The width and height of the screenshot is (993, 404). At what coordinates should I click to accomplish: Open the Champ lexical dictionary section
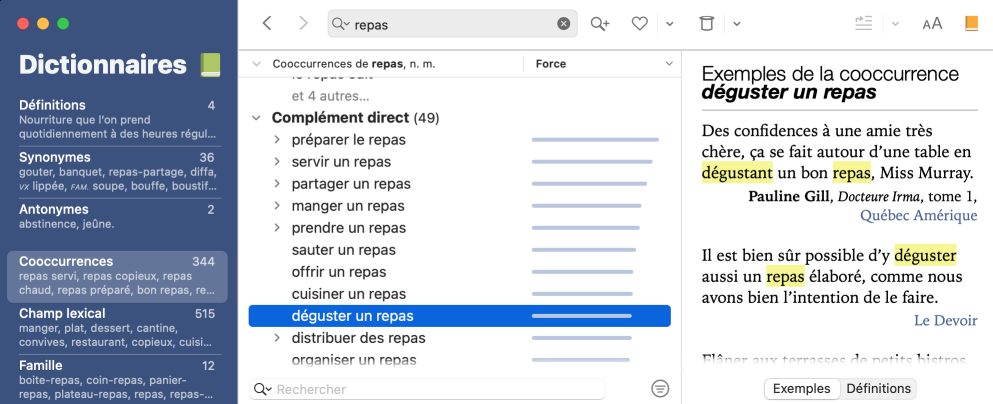[117, 328]
